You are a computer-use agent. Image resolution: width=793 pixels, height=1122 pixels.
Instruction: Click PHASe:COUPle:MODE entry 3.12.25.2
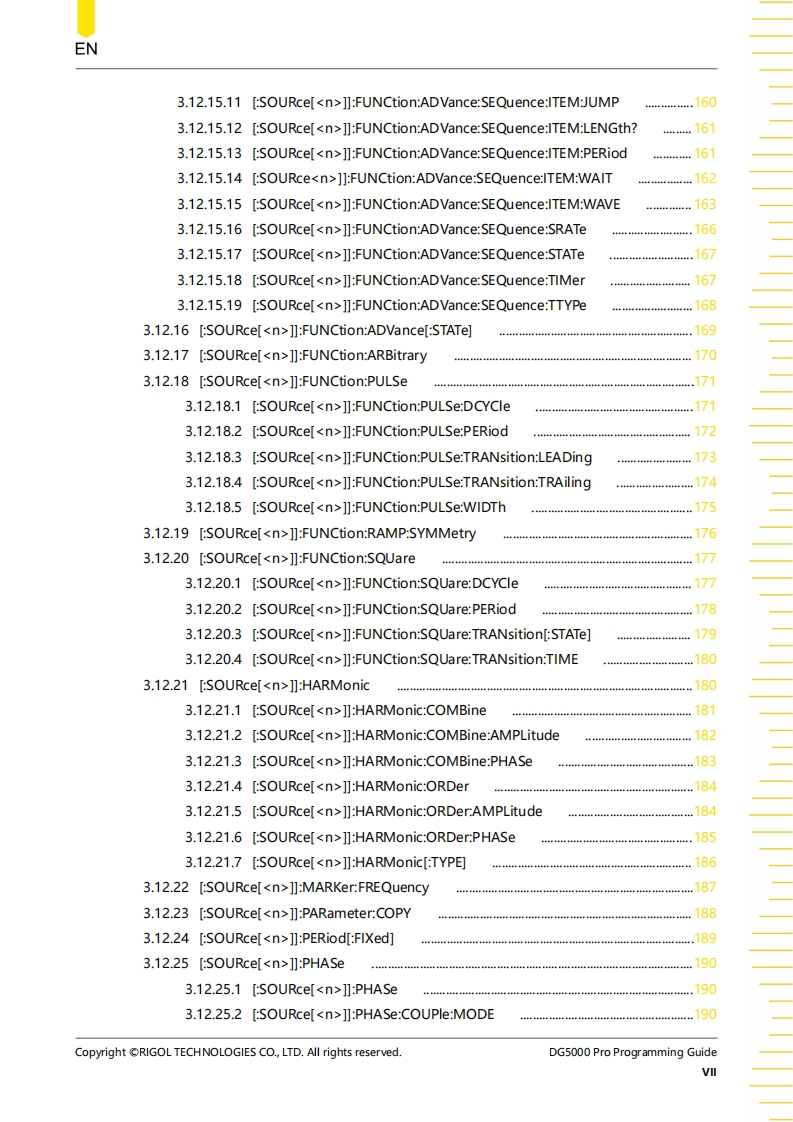(x=373, y=1014)
